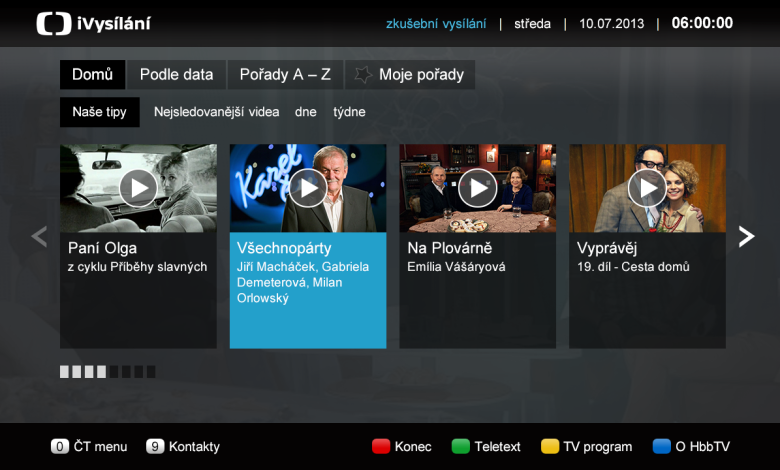Play Vyprávěj episode 19
This screenshot has height=470, width=780.
point(647,188)
